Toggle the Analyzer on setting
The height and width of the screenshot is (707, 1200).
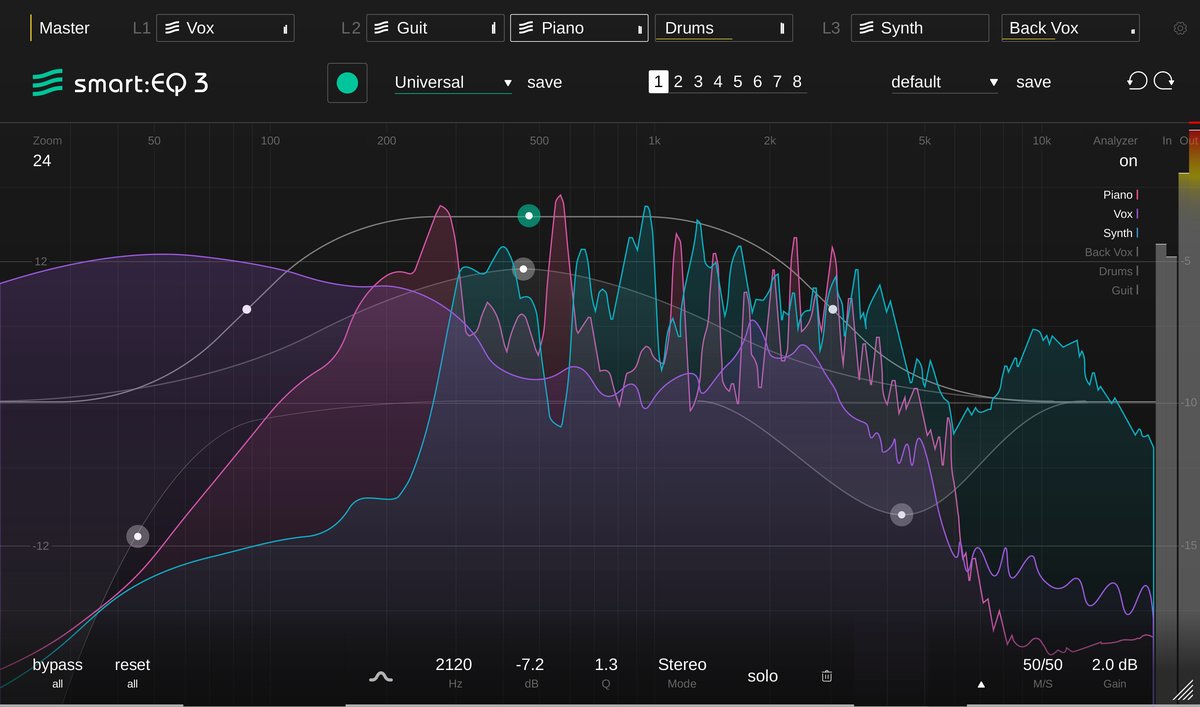(1128, 161)
